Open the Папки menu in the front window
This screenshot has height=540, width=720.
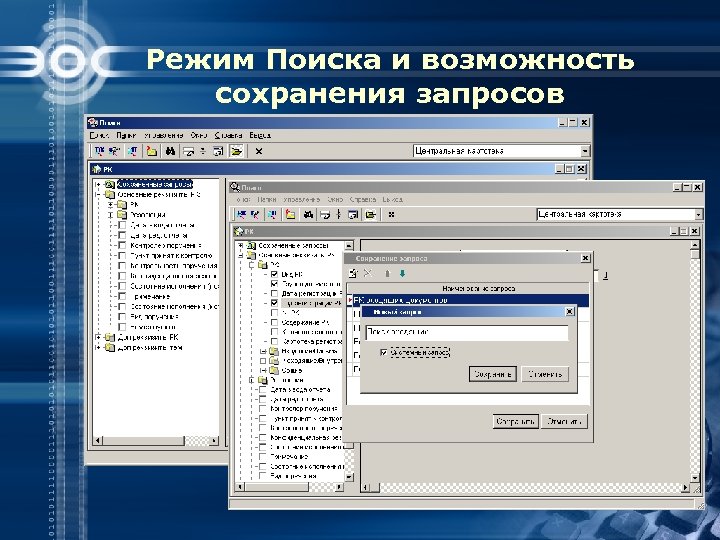267,200
